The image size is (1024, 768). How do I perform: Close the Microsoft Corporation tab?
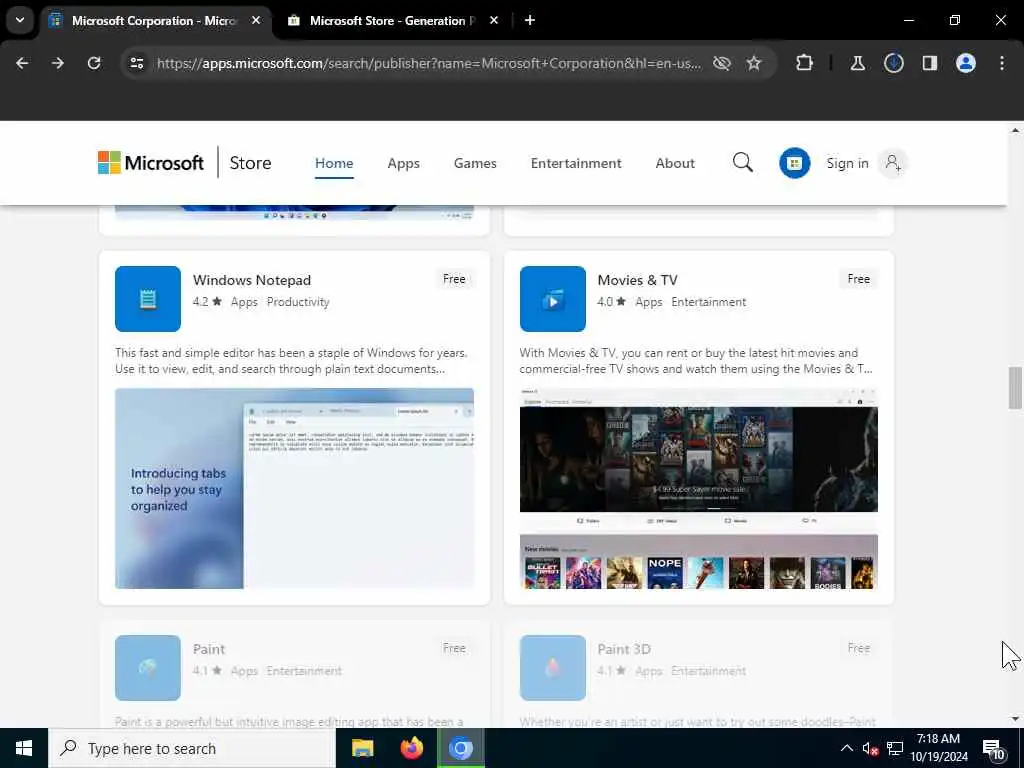pos(256,20)
